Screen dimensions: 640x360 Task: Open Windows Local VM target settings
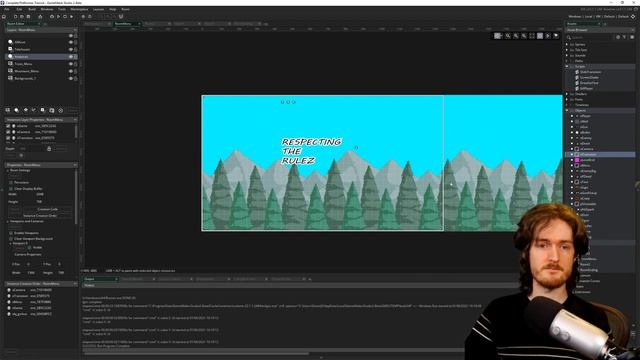tap(598, 16)
